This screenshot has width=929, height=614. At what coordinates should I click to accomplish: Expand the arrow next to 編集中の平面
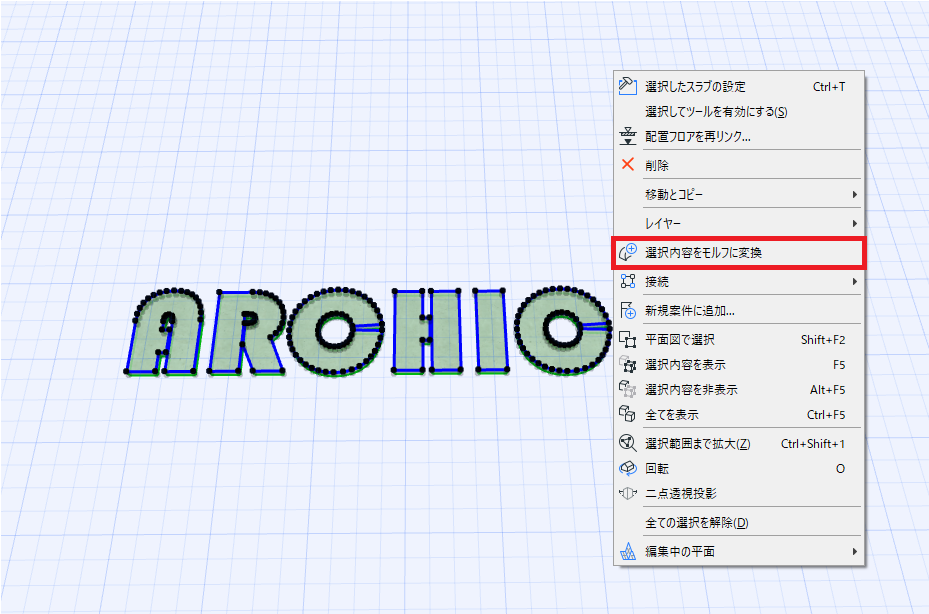click(854, 551)
